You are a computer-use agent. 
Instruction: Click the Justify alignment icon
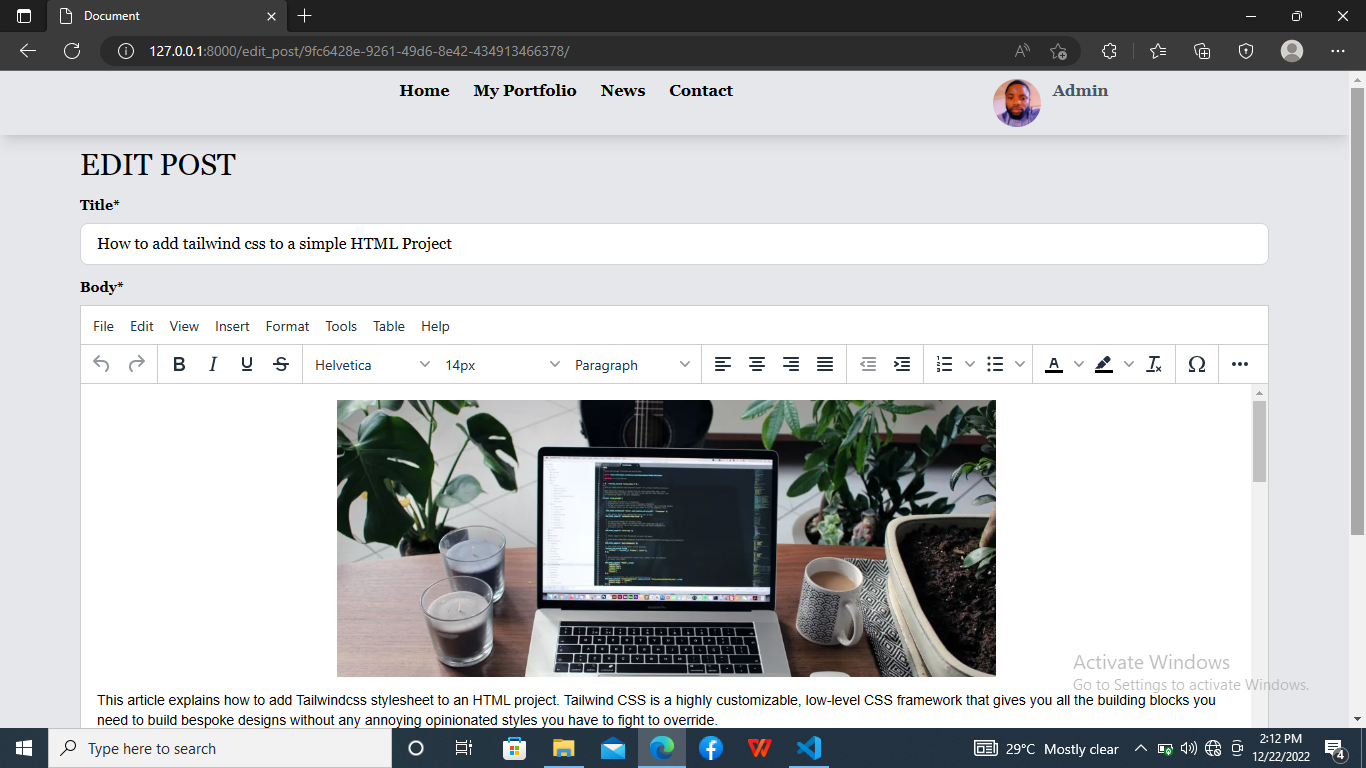(x=824, y=364)
